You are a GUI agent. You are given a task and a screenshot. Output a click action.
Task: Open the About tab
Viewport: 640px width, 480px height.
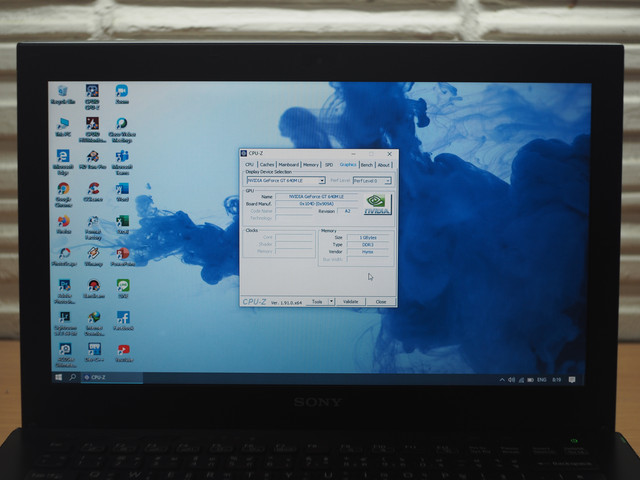tap(383, 164)
